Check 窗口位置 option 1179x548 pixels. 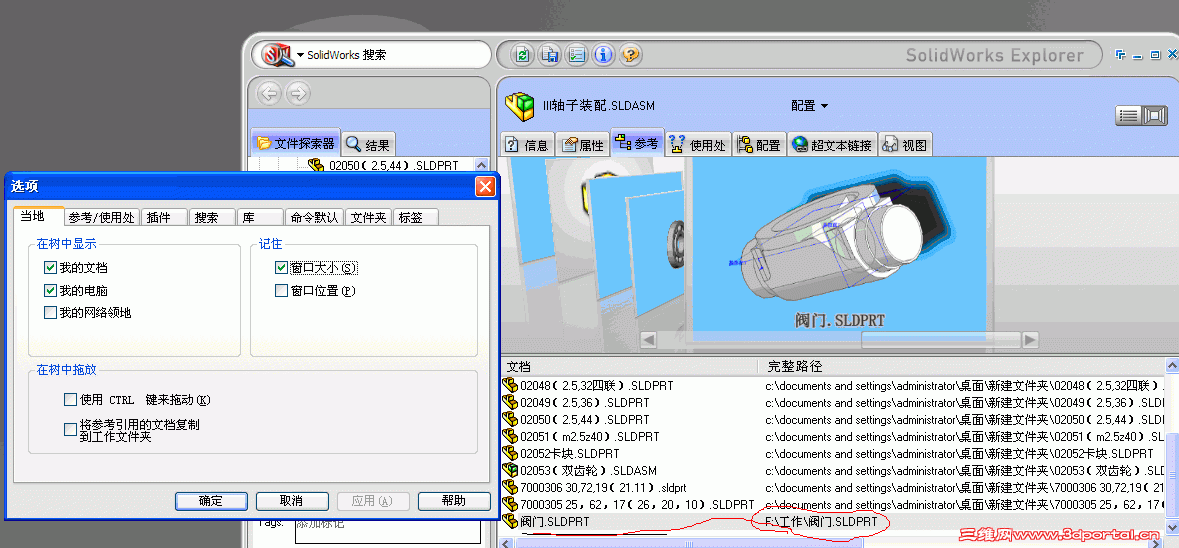tap(281, 290)
